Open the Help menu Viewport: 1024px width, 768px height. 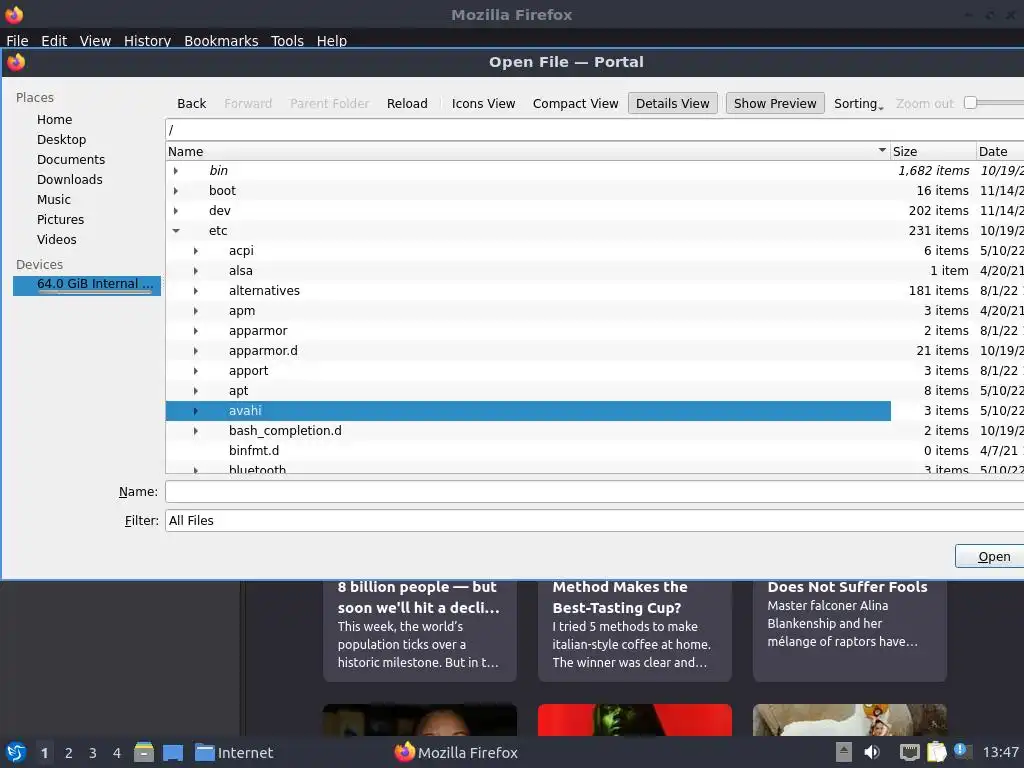[x=332, y=40]
